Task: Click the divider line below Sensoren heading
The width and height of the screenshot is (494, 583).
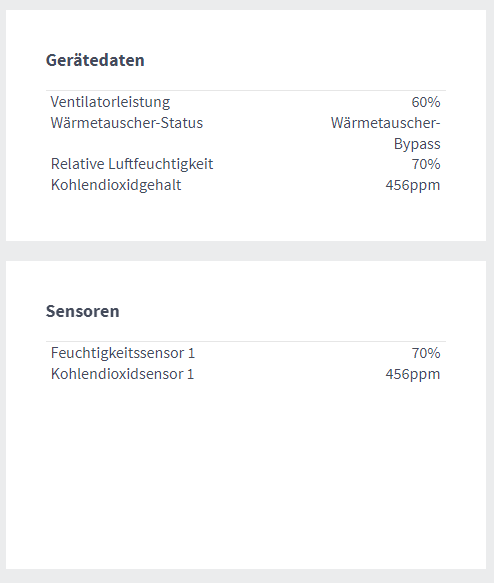Action: click(x=246, y=341)
